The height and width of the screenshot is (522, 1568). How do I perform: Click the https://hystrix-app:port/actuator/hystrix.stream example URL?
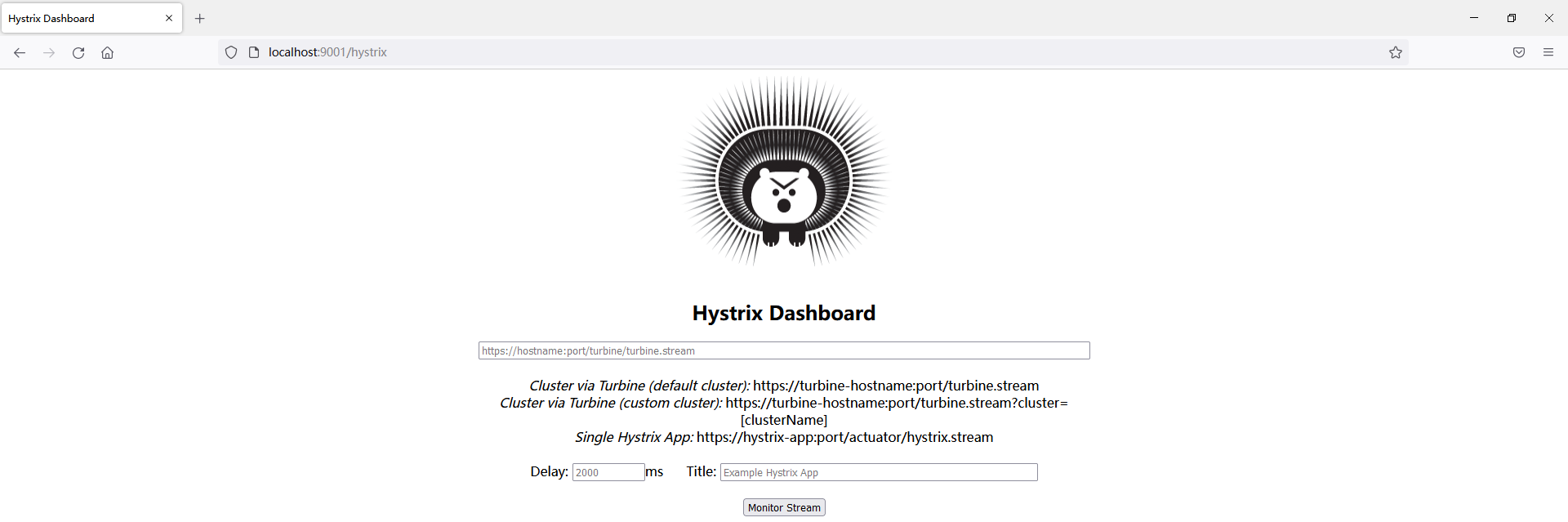pos(845,437)
